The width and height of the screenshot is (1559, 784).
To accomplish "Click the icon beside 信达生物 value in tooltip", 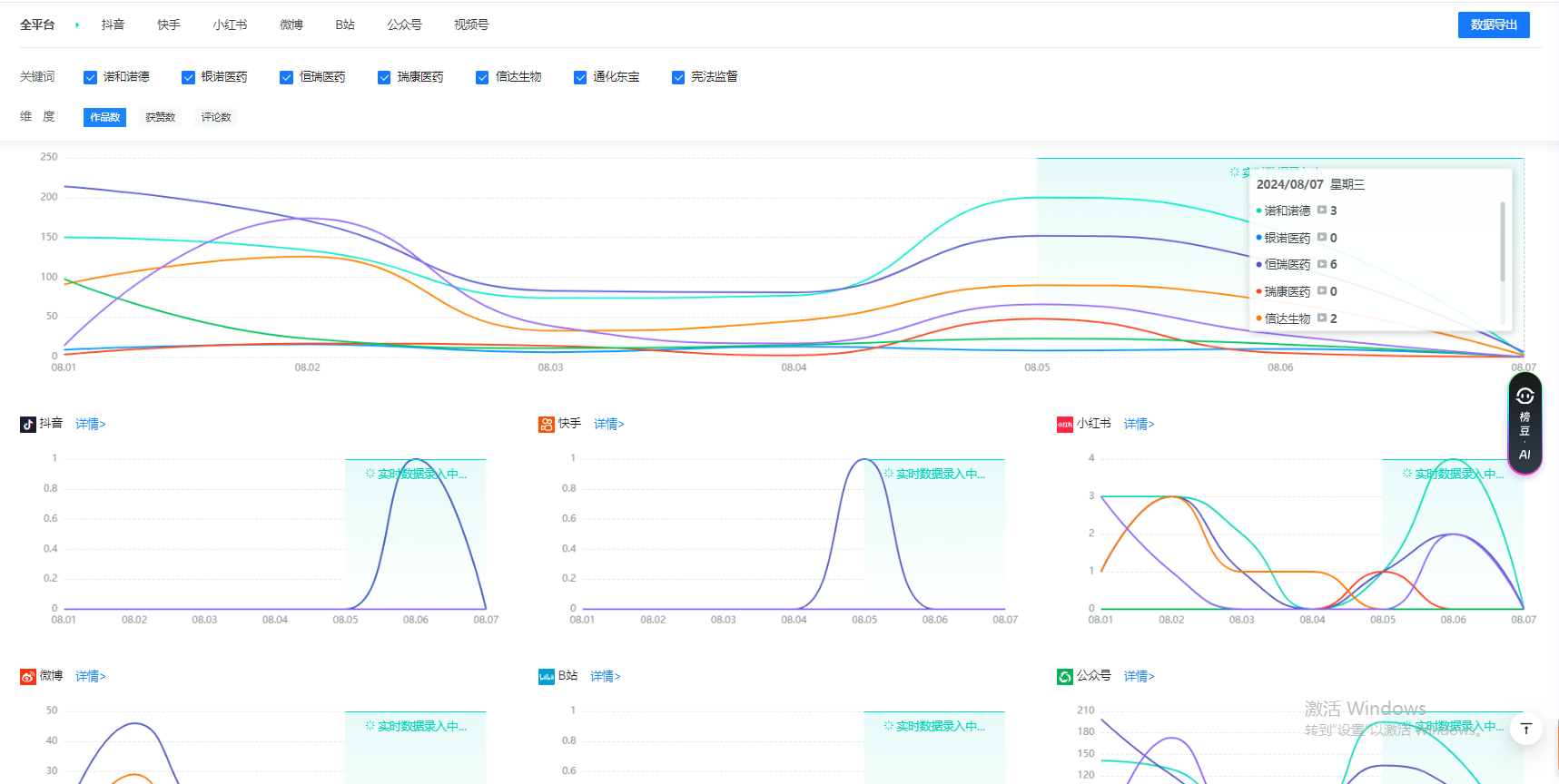I will pos(1322,318).
